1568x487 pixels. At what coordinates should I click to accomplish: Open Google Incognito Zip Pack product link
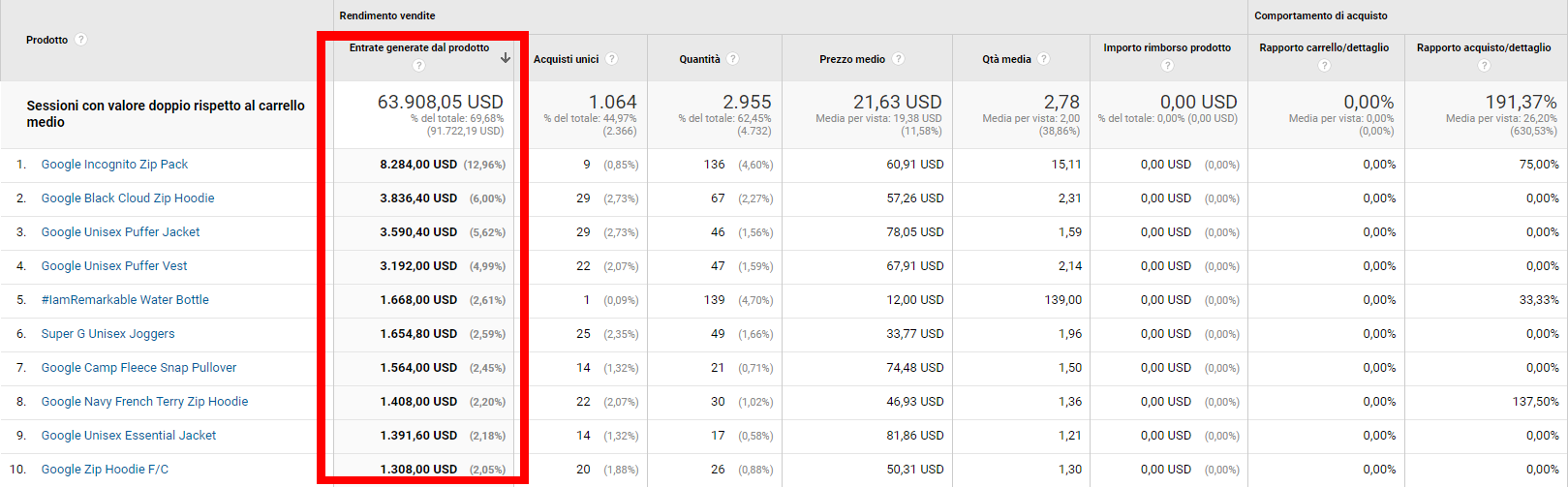[114, 165]
